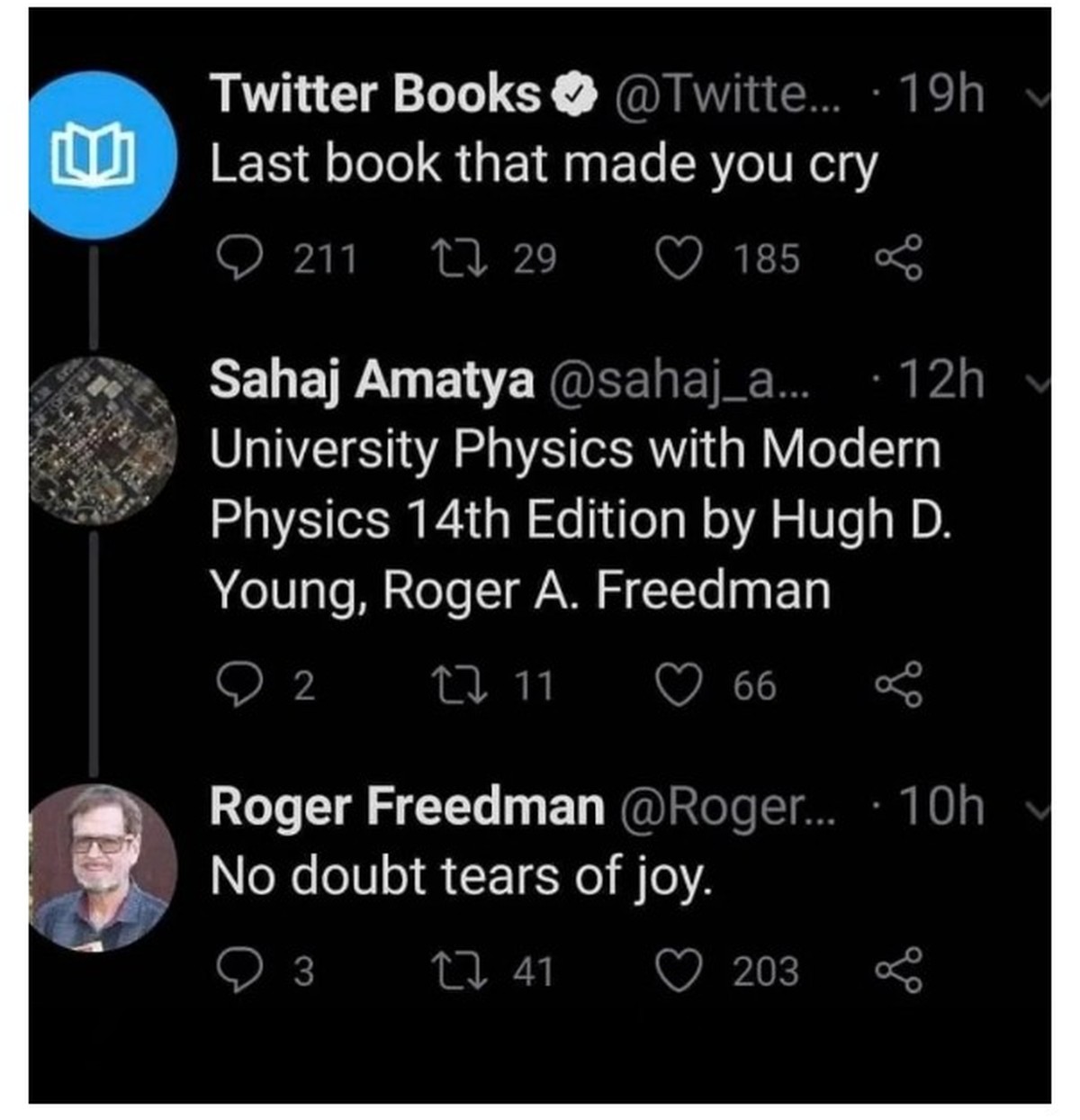Viewport: 1080px width, 1120px height.
Task: Retweet Roger Freedman's 'tears of joy' tweet
Action: (460, 971)
